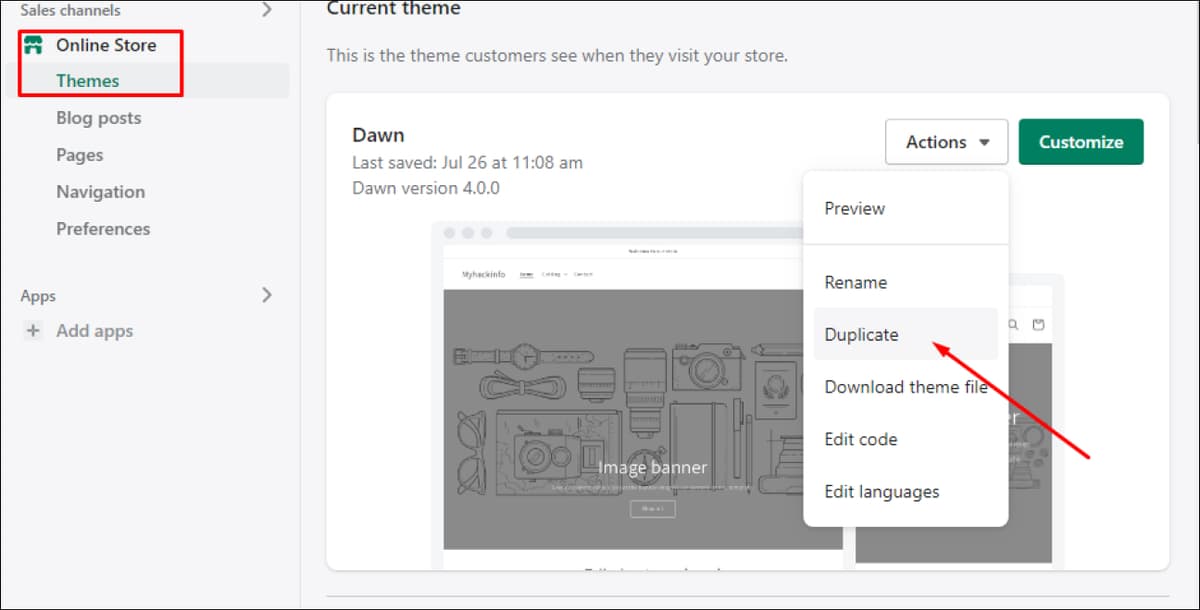Screen dimensions: 1200x610
Task: Click the Myhackinfo store name in preview
Action: point(485,274)
